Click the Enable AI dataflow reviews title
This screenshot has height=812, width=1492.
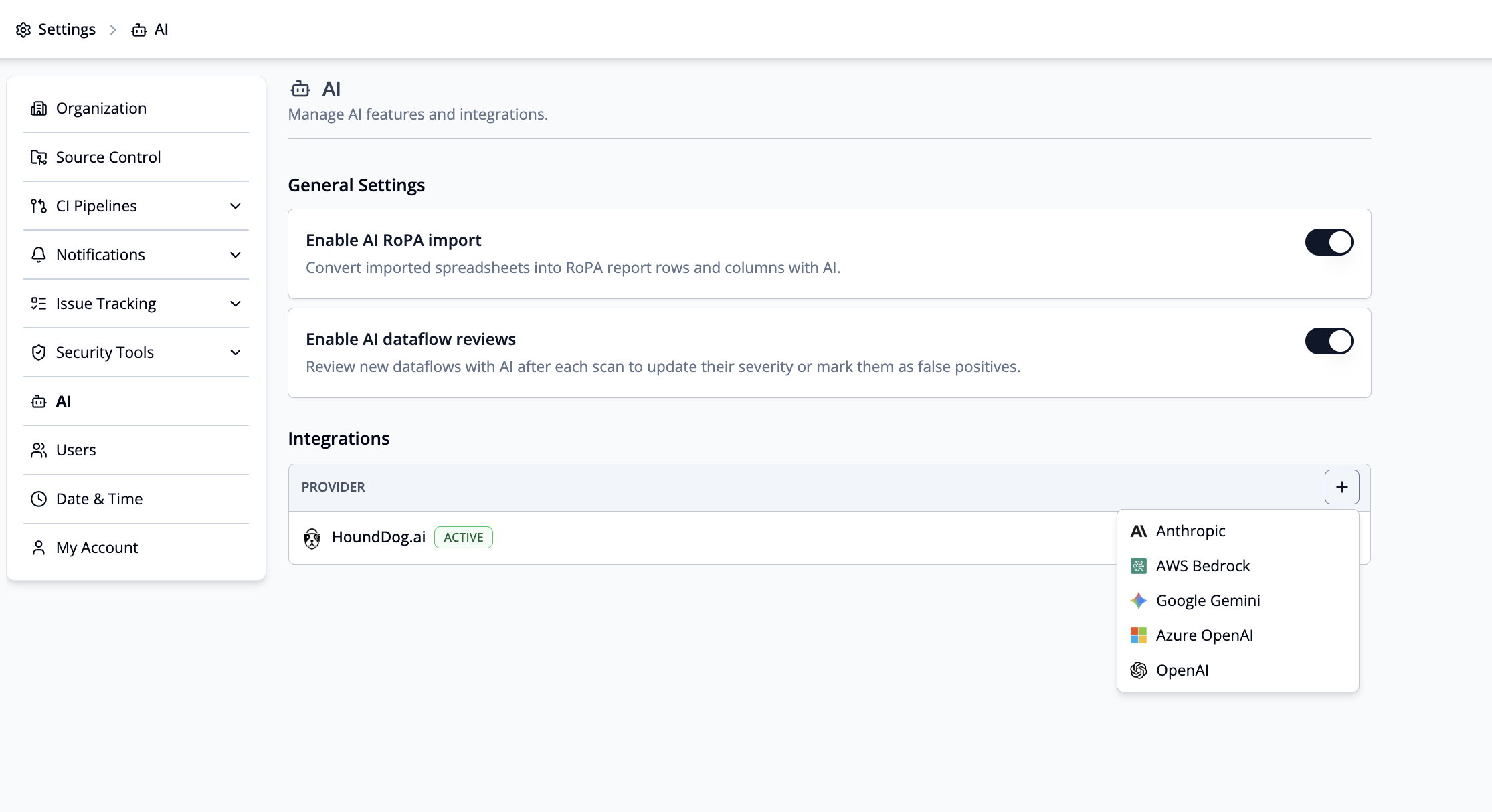411,339
